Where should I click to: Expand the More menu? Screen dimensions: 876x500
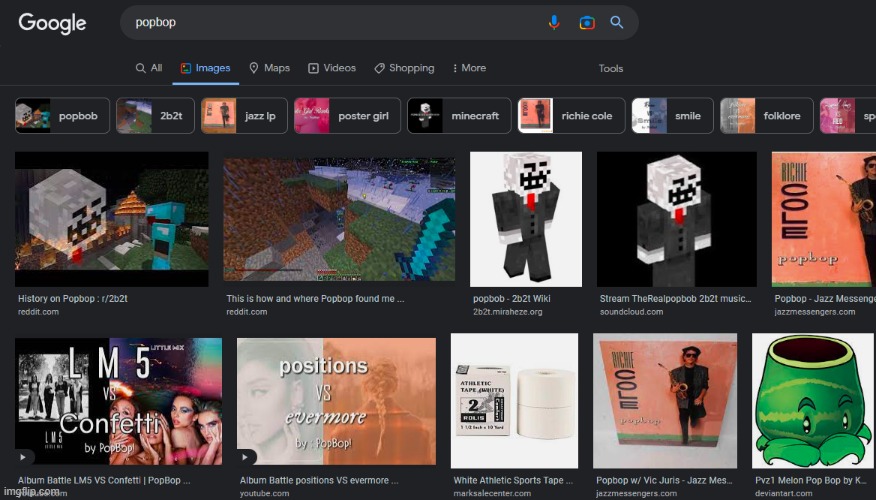point(469,68)
